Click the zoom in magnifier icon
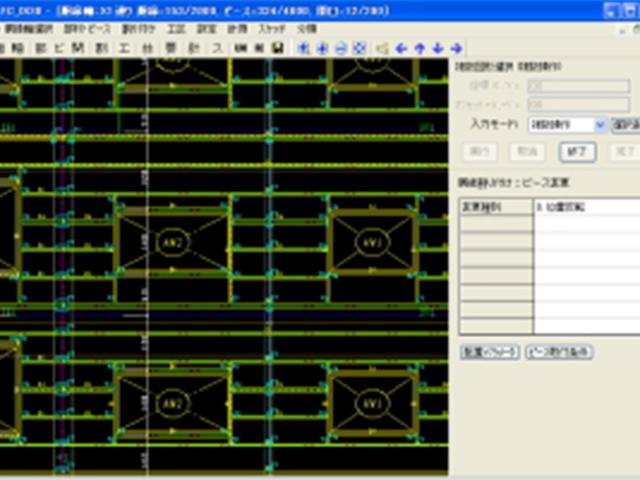640x480 pixels. click(323, 47)
